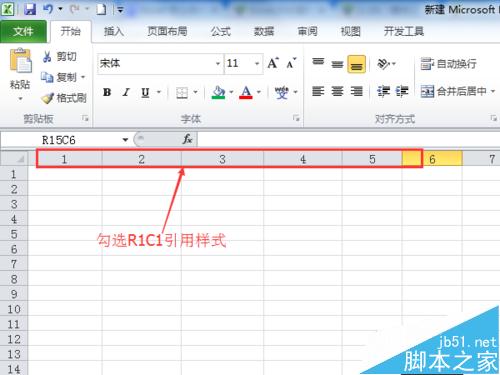Click the Undo icon in quick access toolbar
500x375 pixels.
tap(48, 9)
